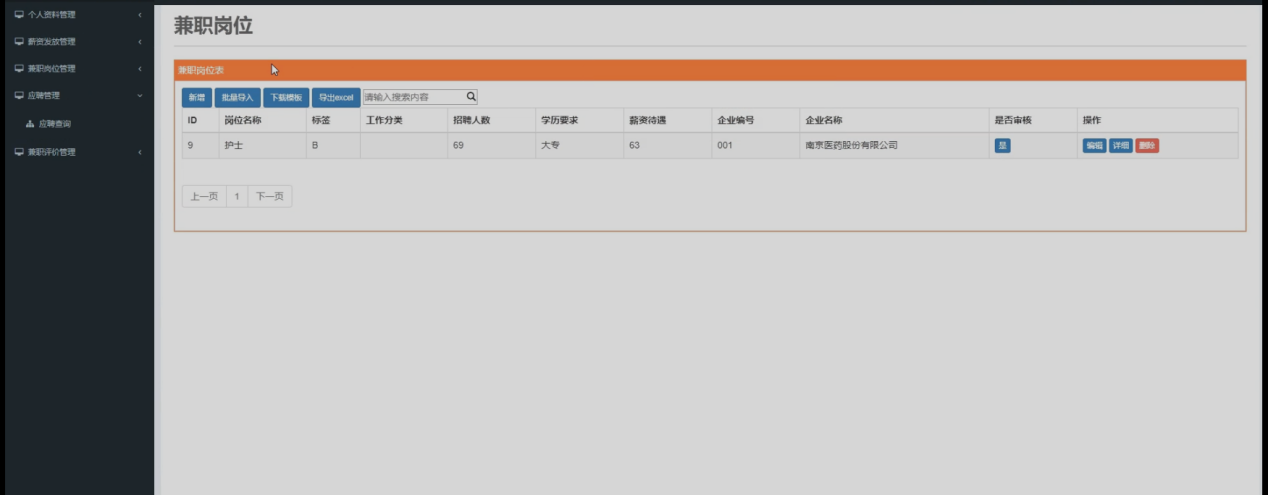Click the 操作 column header

(x=1158, y=120)
